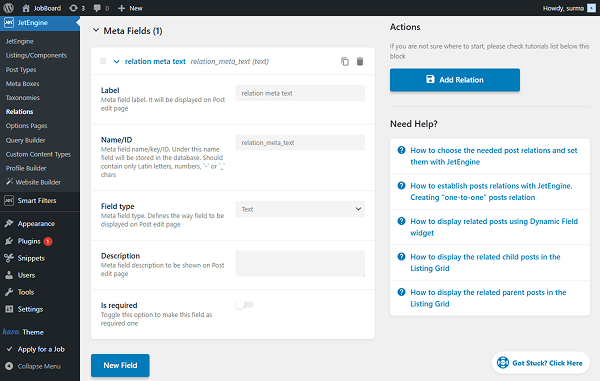Click the JetEngine logo icon

click(9, 23)
